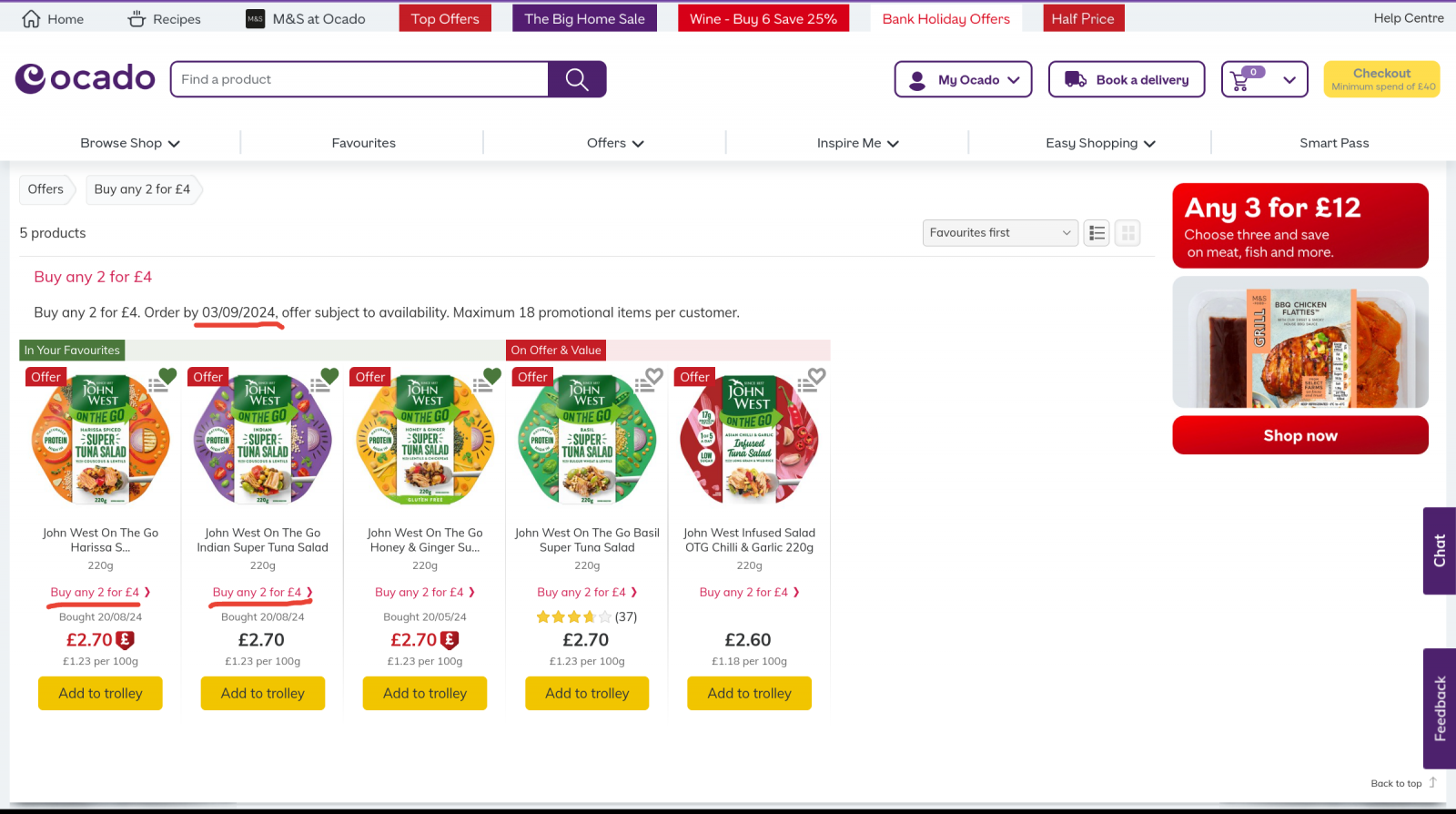Favourite the Infused Salad Chilli & Garlic heart
This screenshot has height=814, width=1456.
[817, 375]
